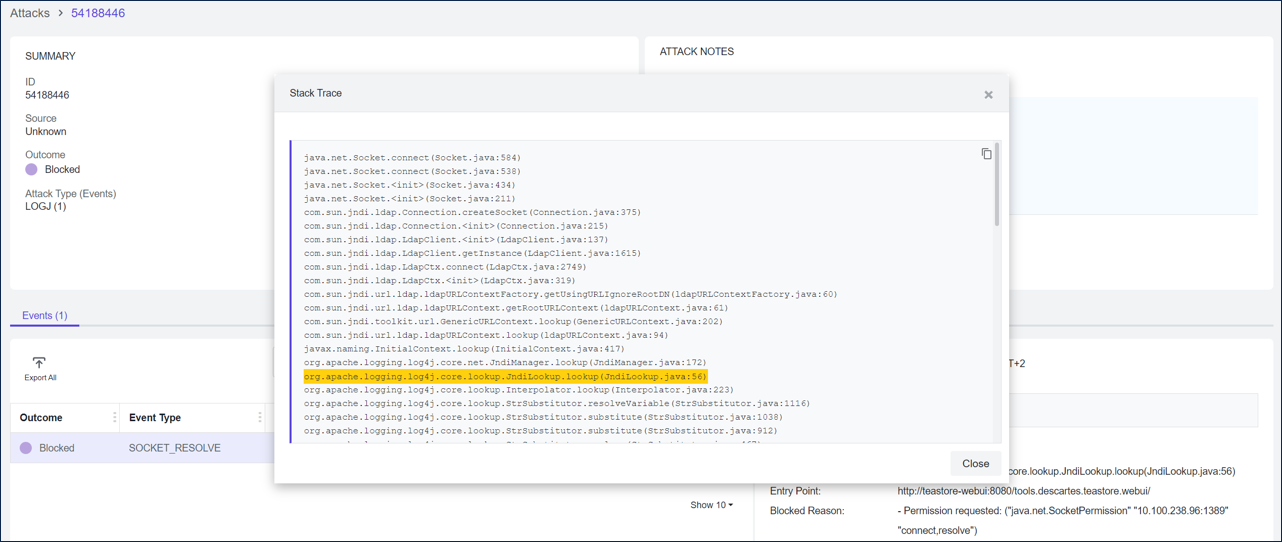Click the Export All upload icon
This screenshot has width=1282, height=542.
39,363
